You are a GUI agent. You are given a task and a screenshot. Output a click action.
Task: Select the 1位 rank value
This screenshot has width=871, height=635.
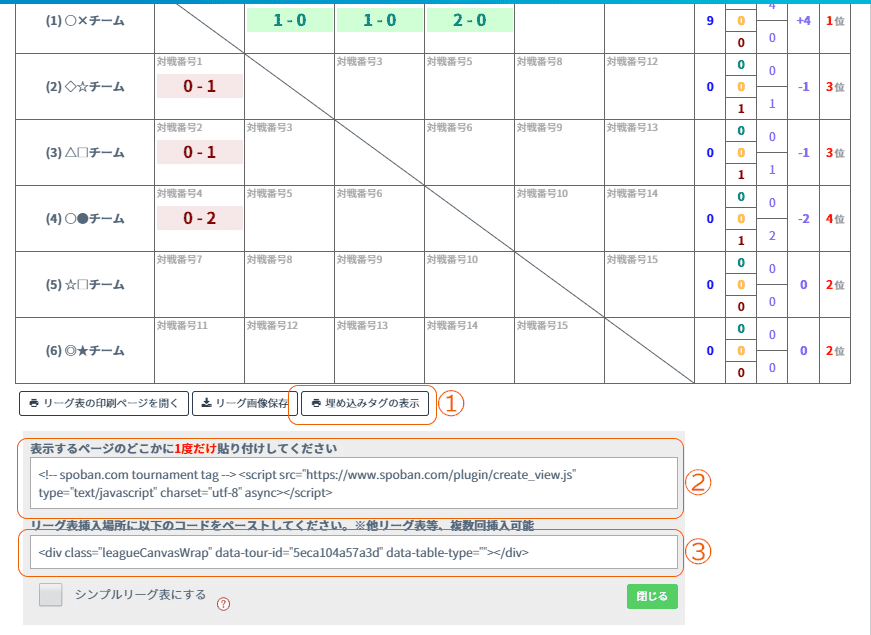(835, 21)
